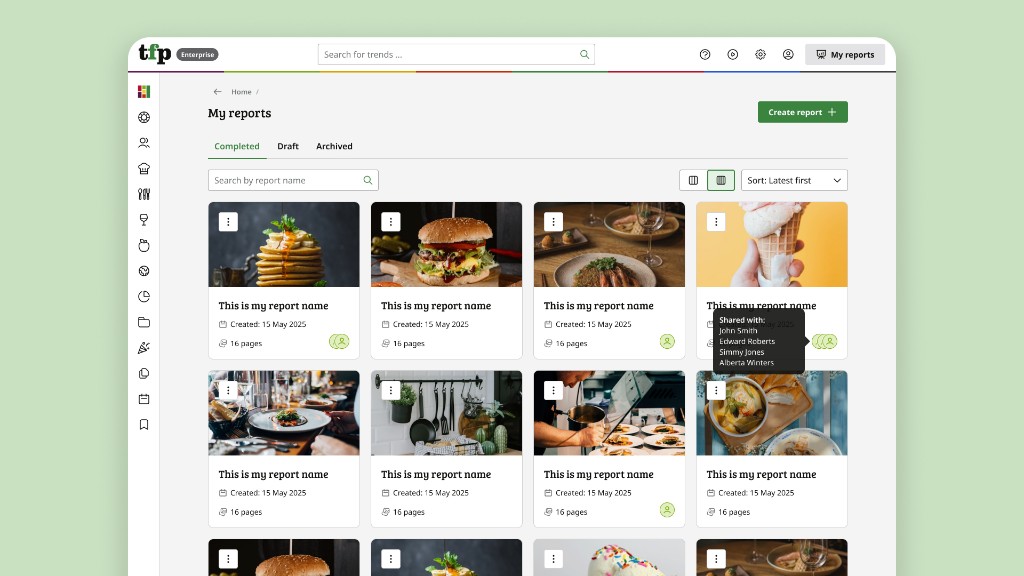1024x576 pixels.
Task: Click the play tutorial icon in header
Action: (733, 55)
